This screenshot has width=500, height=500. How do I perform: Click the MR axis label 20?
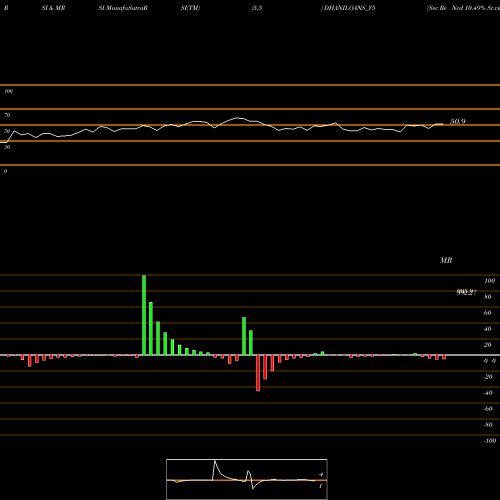[488, 345]
